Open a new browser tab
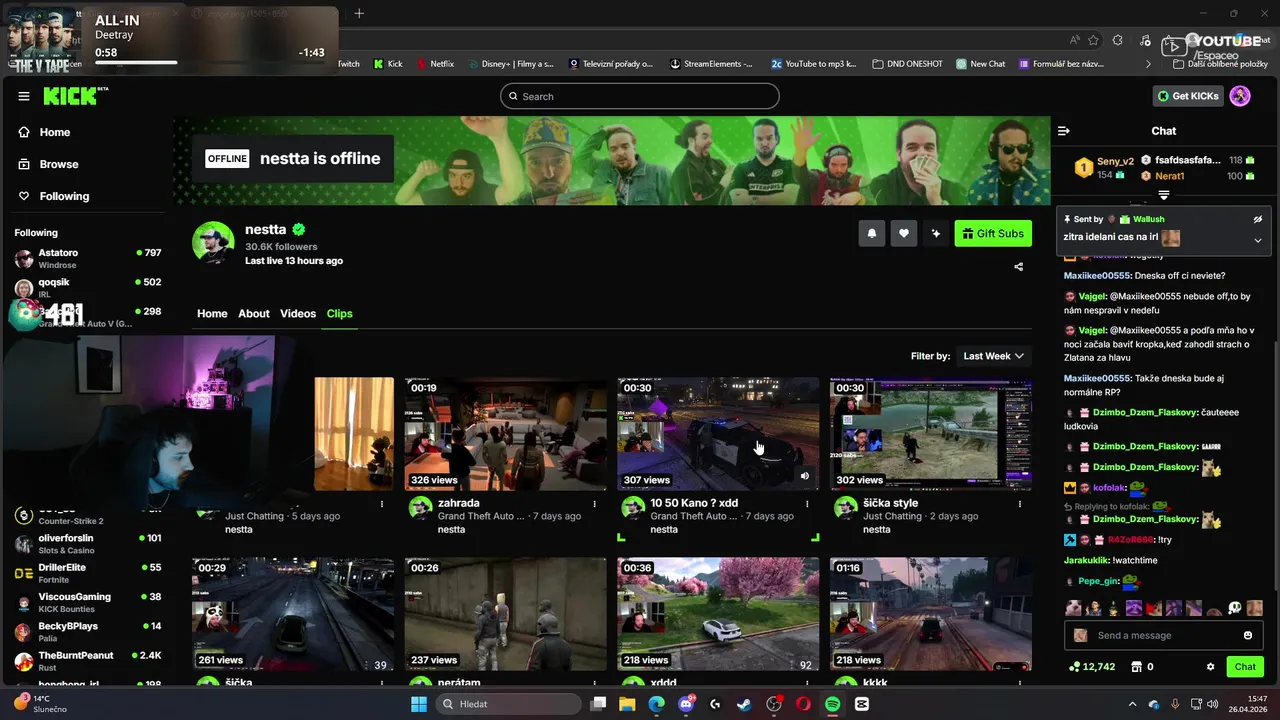Image resolution: width=1280 pixels, height=720 pixels. 359,13
